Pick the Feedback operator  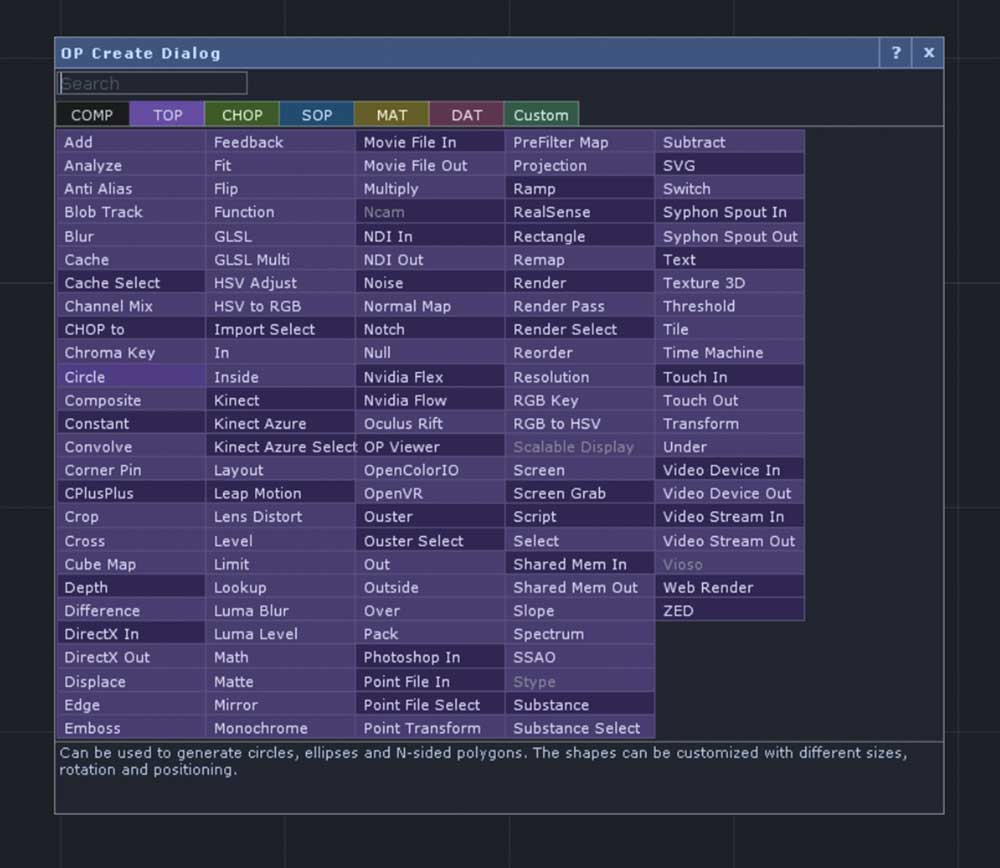click(280, 142)
